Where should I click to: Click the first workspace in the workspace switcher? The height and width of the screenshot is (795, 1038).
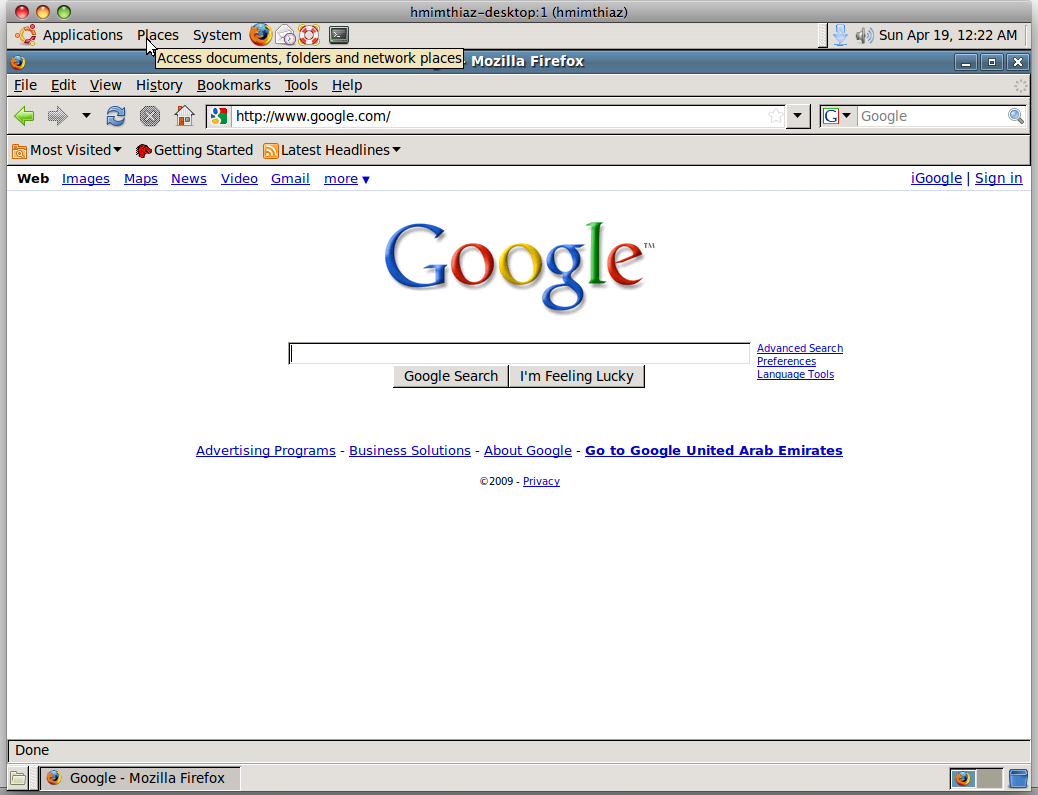pos(963,778)
